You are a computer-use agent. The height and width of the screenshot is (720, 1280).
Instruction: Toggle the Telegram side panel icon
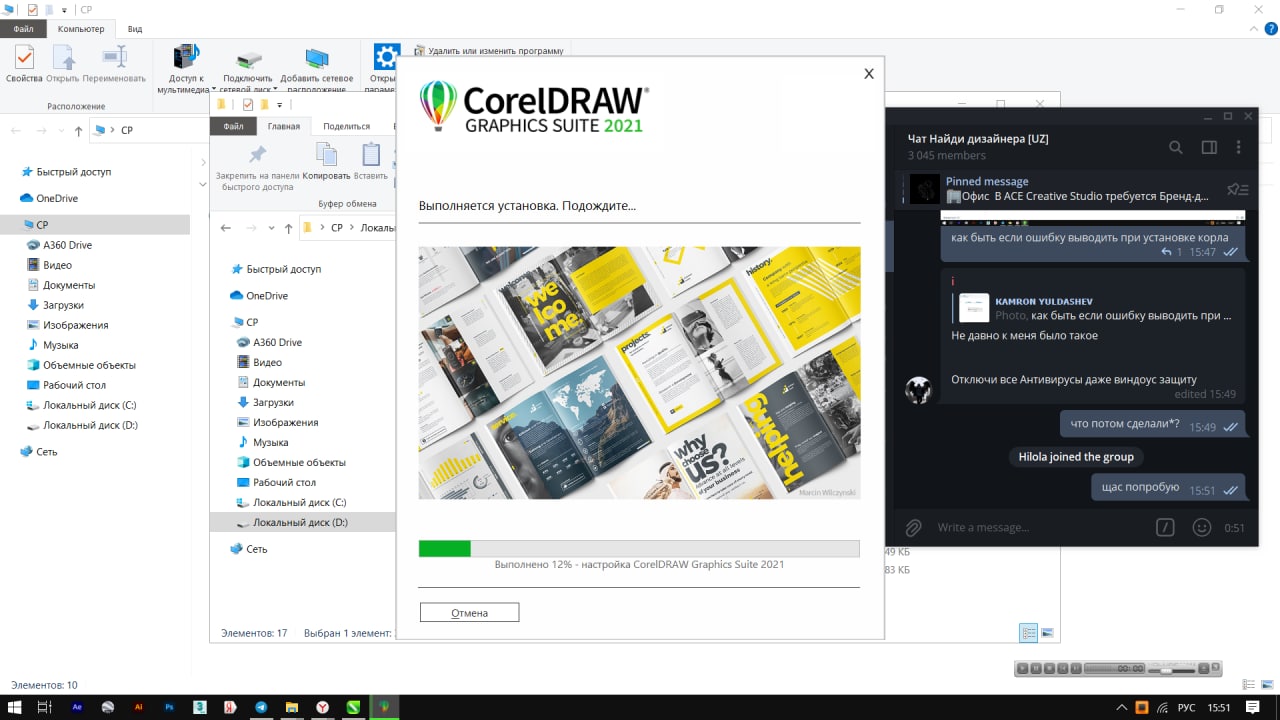coord(1209,147)
